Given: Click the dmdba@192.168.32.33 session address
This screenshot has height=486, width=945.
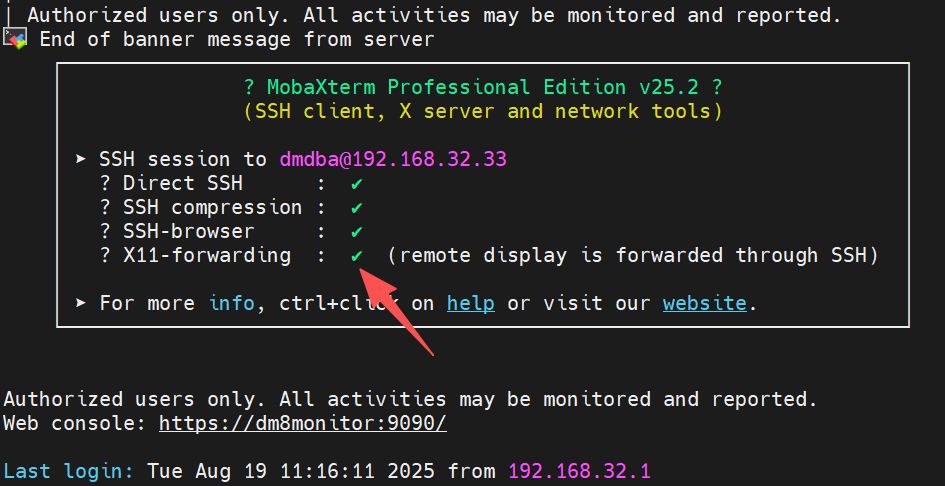Looking at the screenshot, I should point(393,159).
